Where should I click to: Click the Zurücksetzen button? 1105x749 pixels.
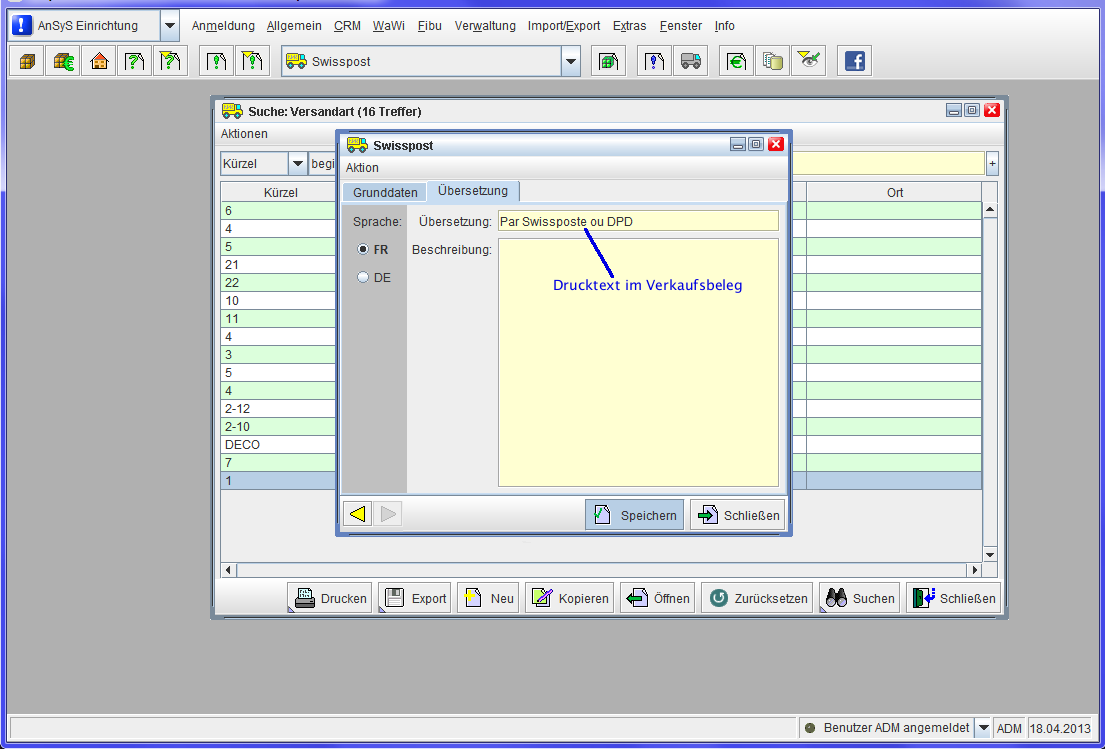[758, 598]
